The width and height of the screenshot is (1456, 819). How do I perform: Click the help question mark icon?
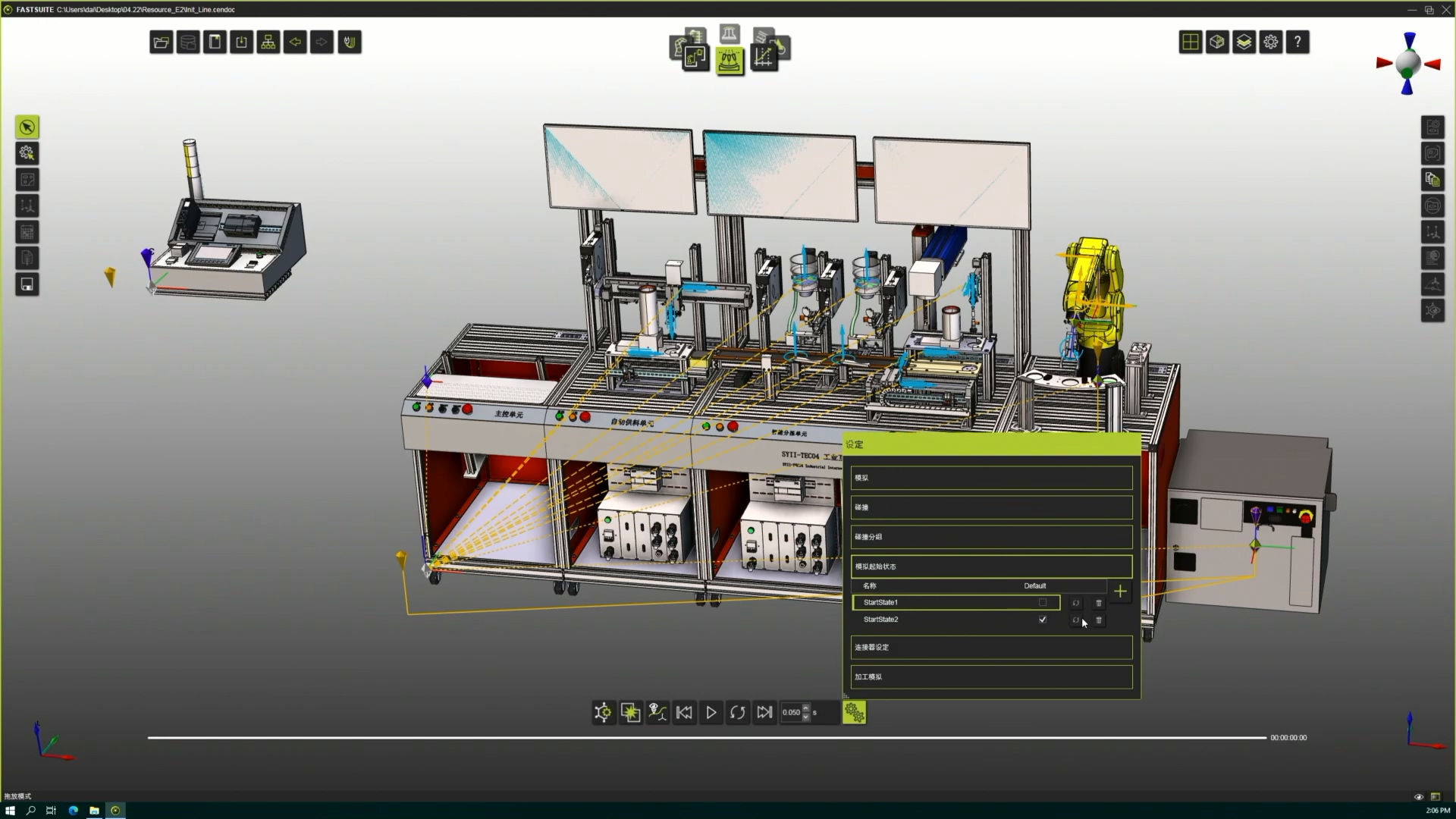(x=1298, y=42)
